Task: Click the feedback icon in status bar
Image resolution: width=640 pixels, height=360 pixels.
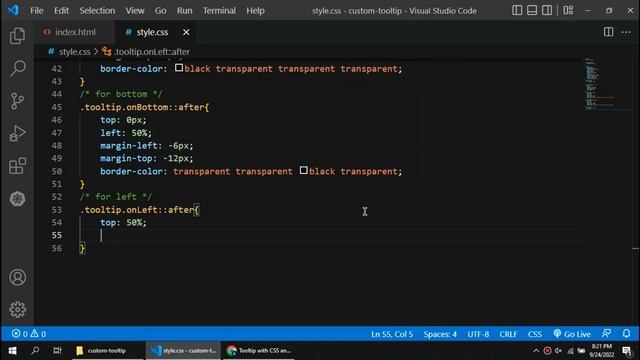Action: [607, 334]
